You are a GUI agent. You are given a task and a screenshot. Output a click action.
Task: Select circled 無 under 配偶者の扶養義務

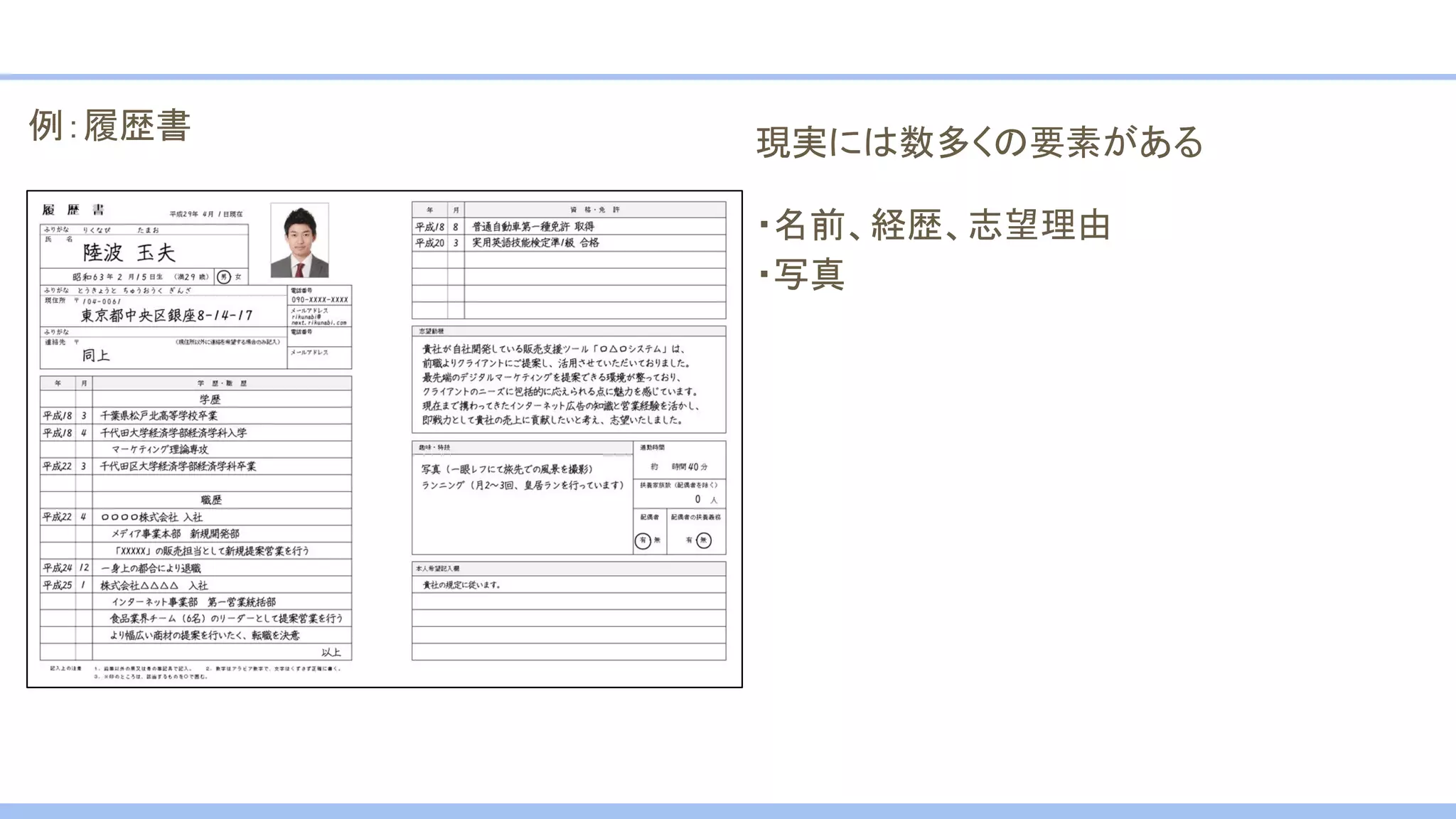point(704,541)
